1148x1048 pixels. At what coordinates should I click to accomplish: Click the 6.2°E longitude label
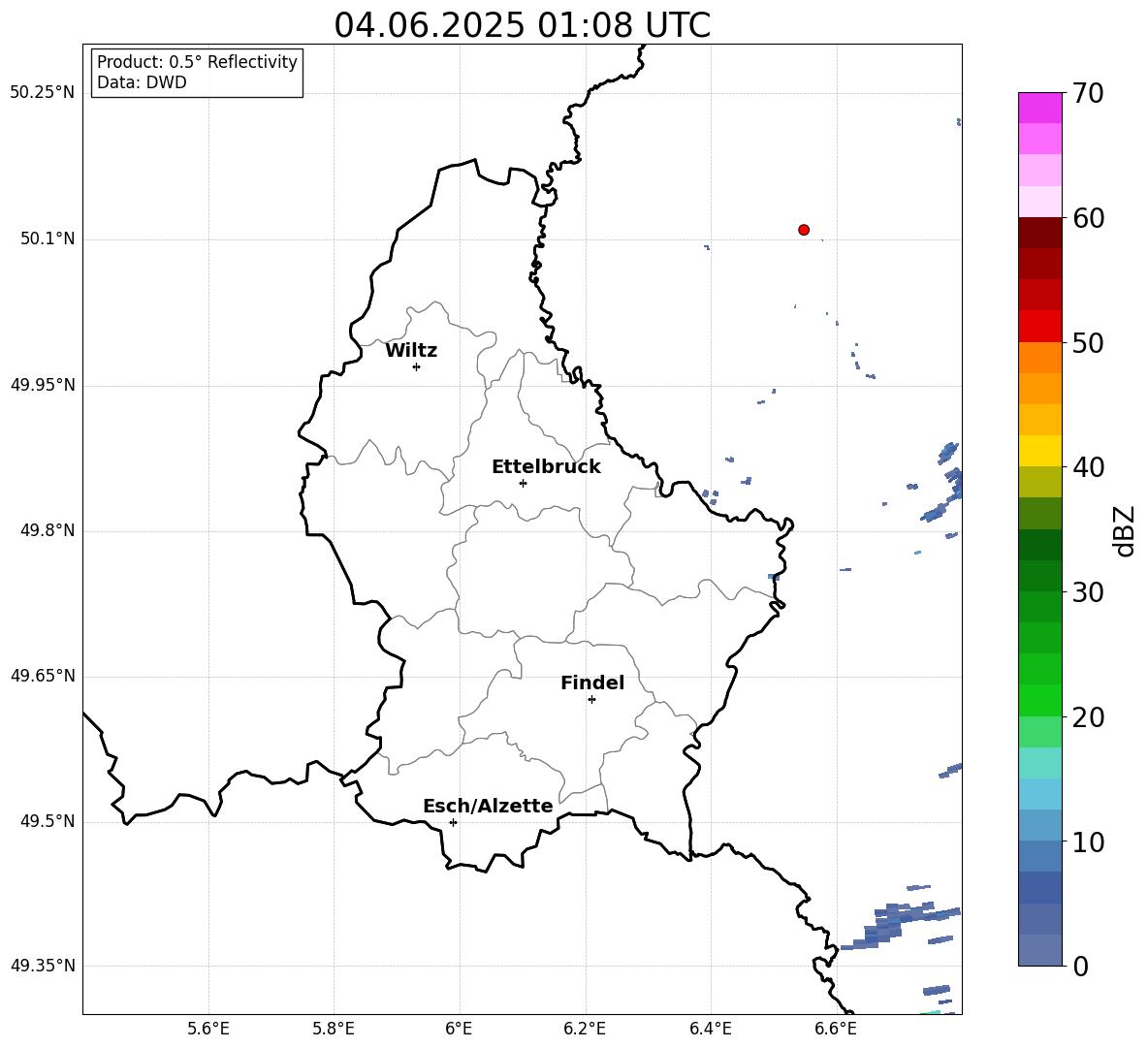(x=585, y=1030)
